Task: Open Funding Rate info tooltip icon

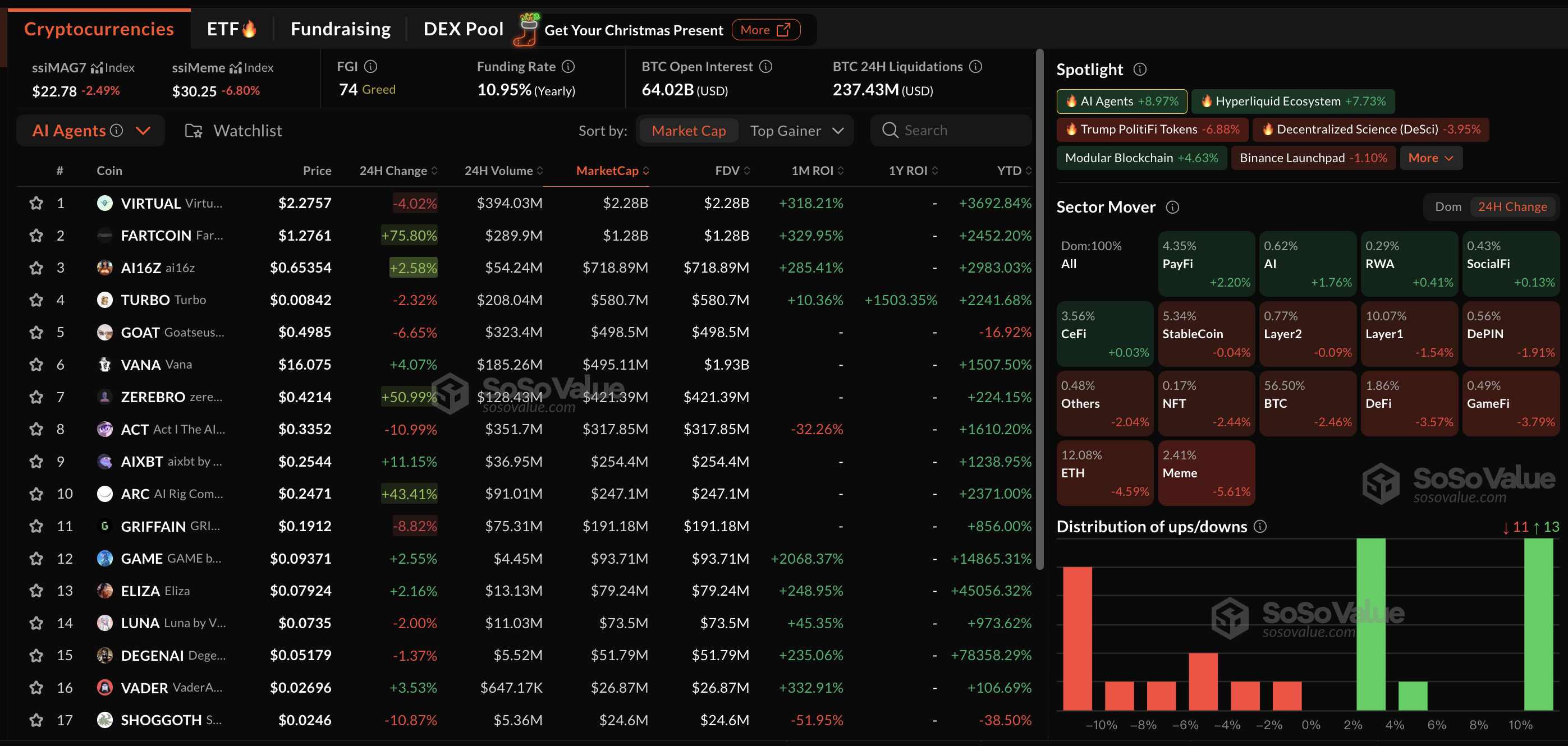Action: click(x=568, y=66)
